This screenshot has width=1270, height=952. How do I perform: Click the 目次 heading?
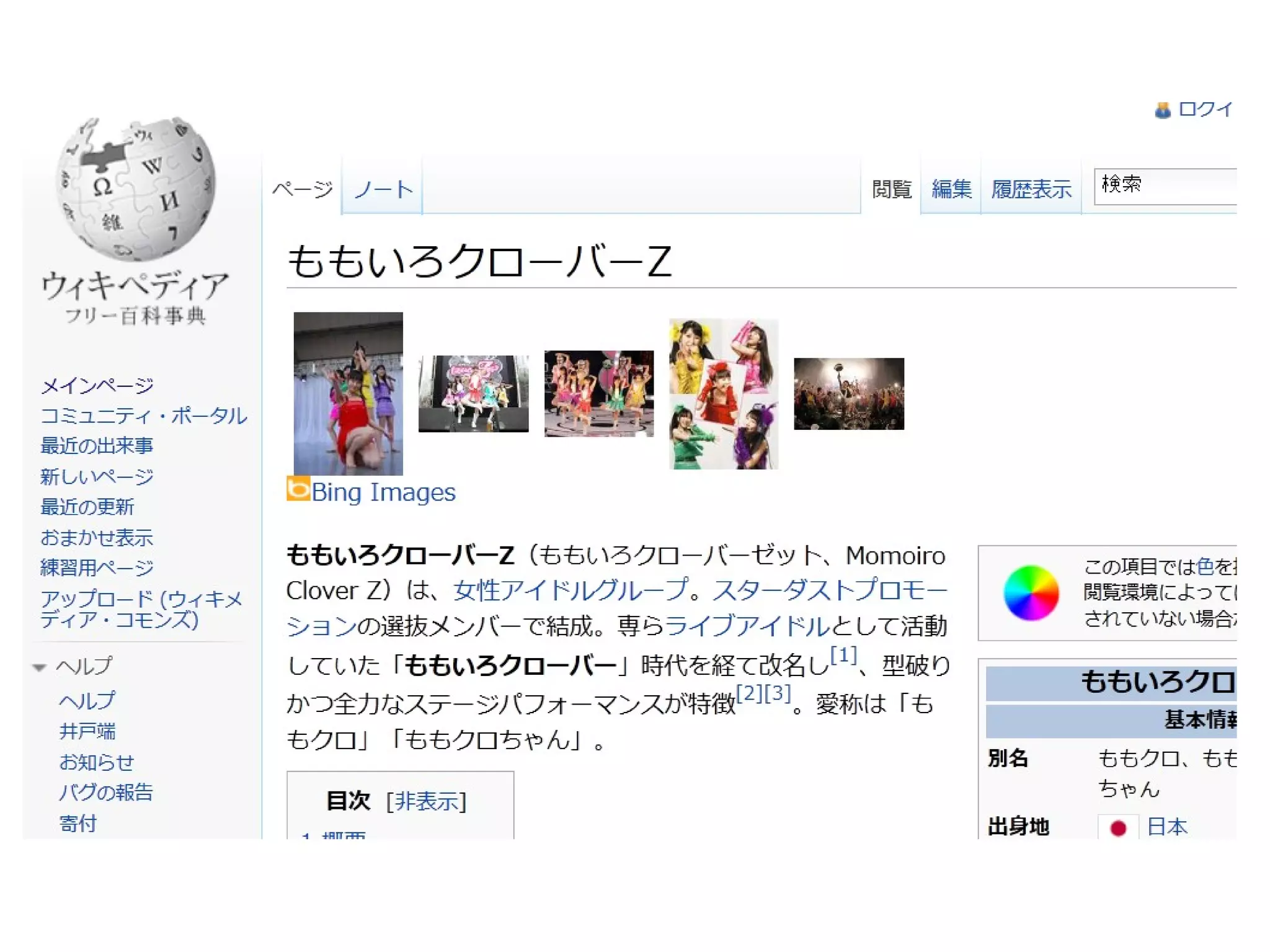coord(348,801)
